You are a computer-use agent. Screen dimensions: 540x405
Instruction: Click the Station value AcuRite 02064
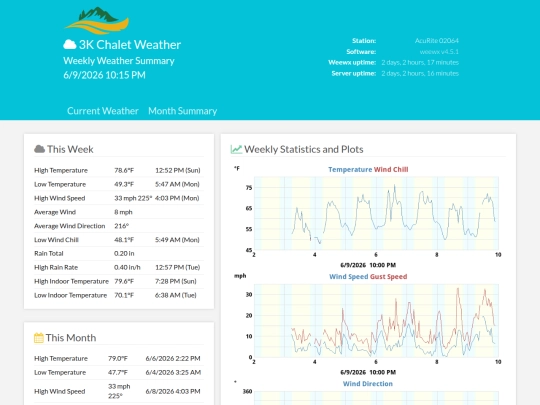pyautogui.click(x=437, y=41)
